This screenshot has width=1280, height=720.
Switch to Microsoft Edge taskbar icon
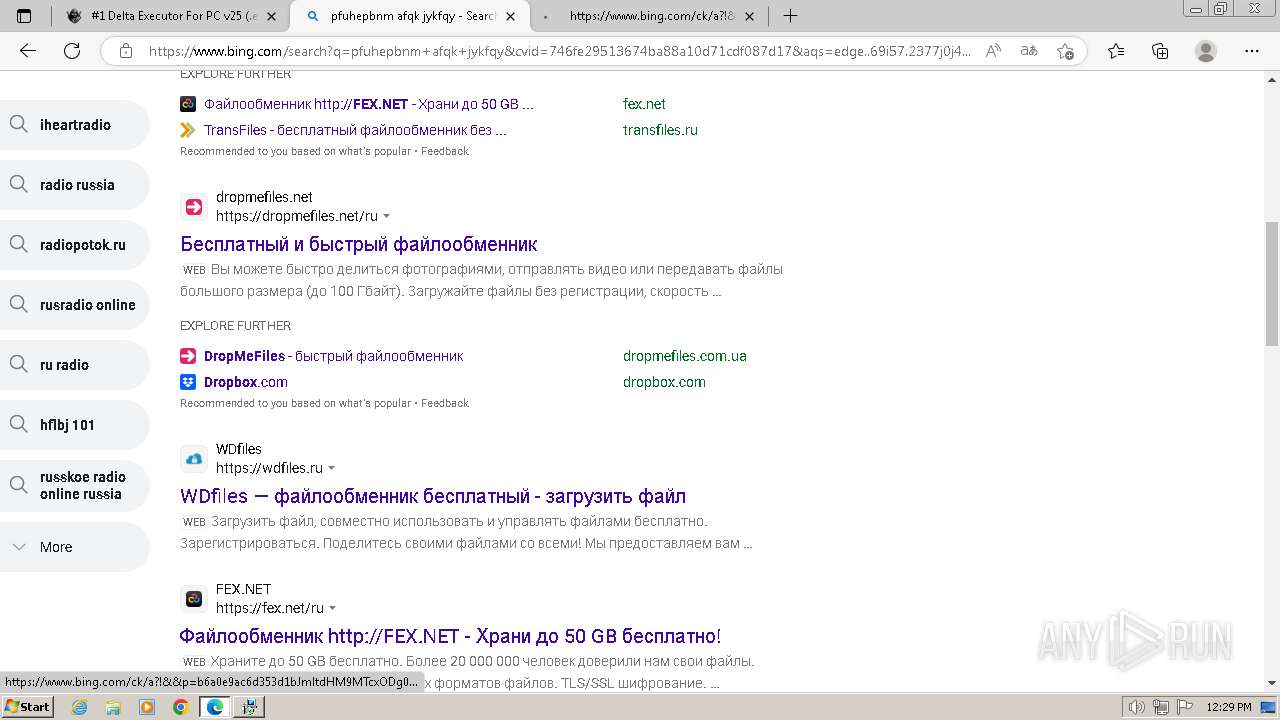pos(214,707)
